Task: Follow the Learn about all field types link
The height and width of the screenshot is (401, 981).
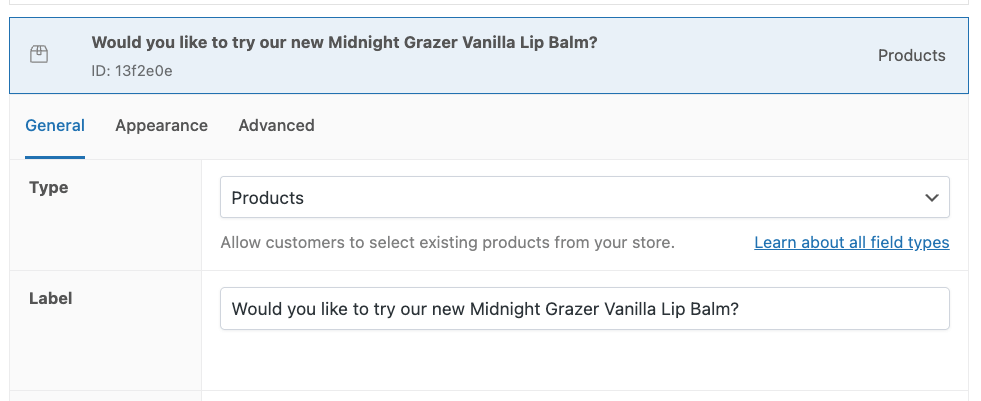Action: pos(851,242)
